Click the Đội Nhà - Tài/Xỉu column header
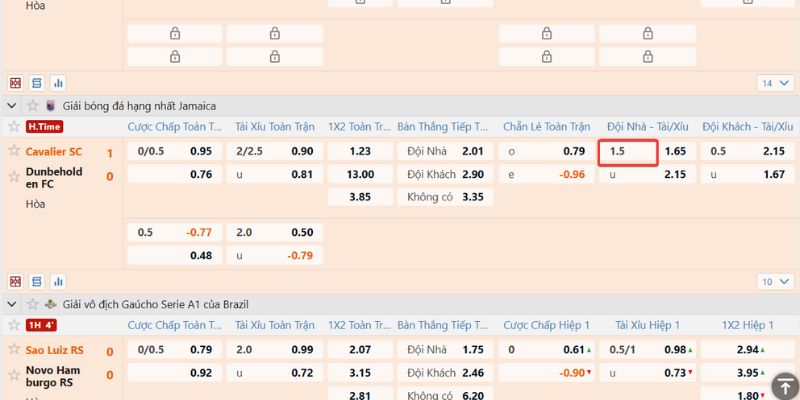800x400 pixels. (647, 127)
